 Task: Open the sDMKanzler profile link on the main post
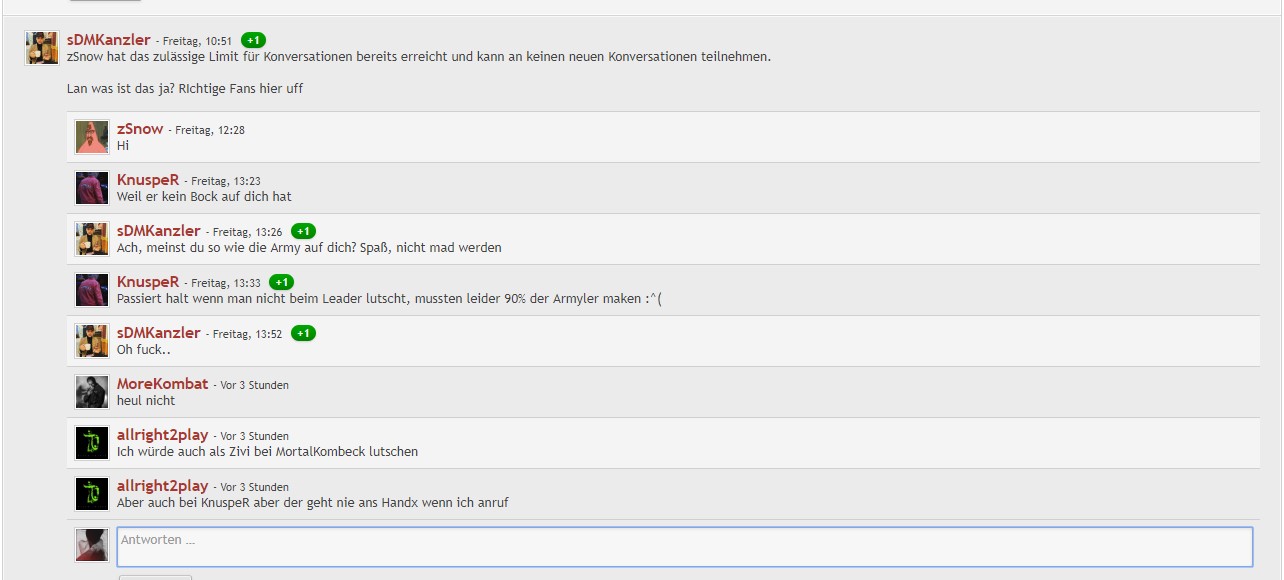pyautogui.click(x=109, y=40)
